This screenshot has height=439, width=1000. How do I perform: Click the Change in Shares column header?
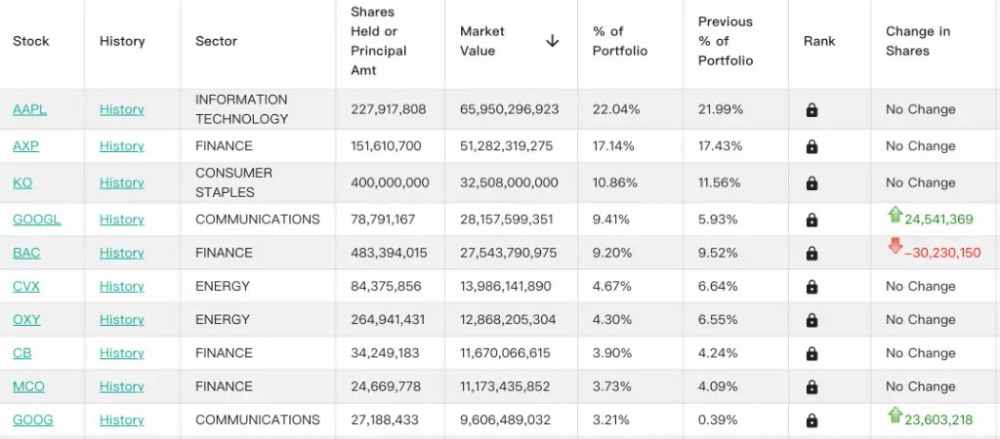point(918,41)
